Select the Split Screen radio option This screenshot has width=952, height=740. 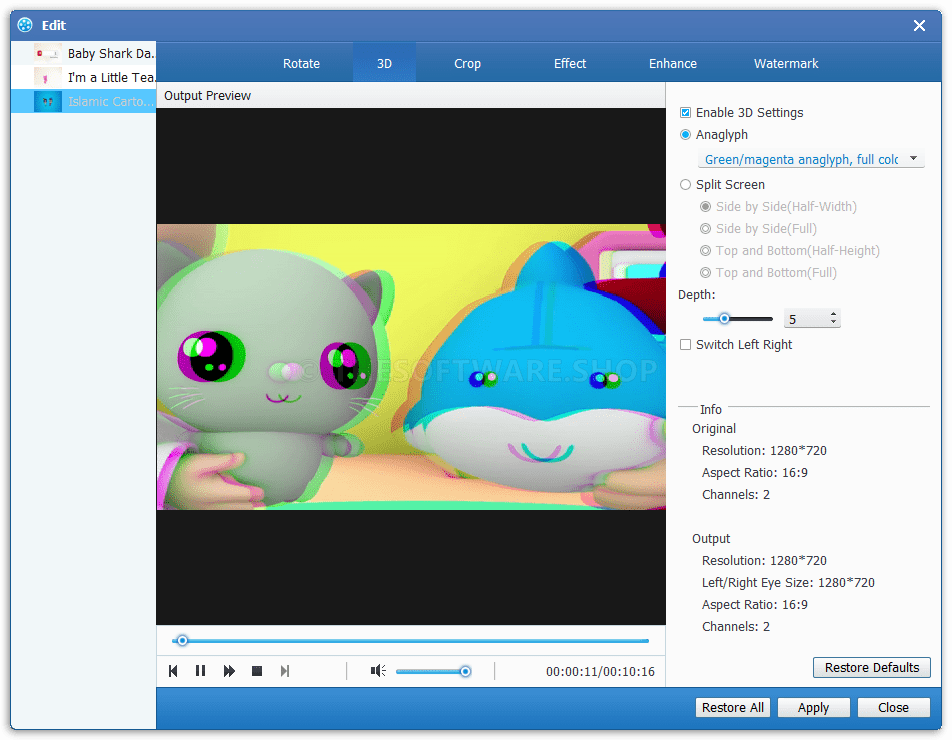685,185
